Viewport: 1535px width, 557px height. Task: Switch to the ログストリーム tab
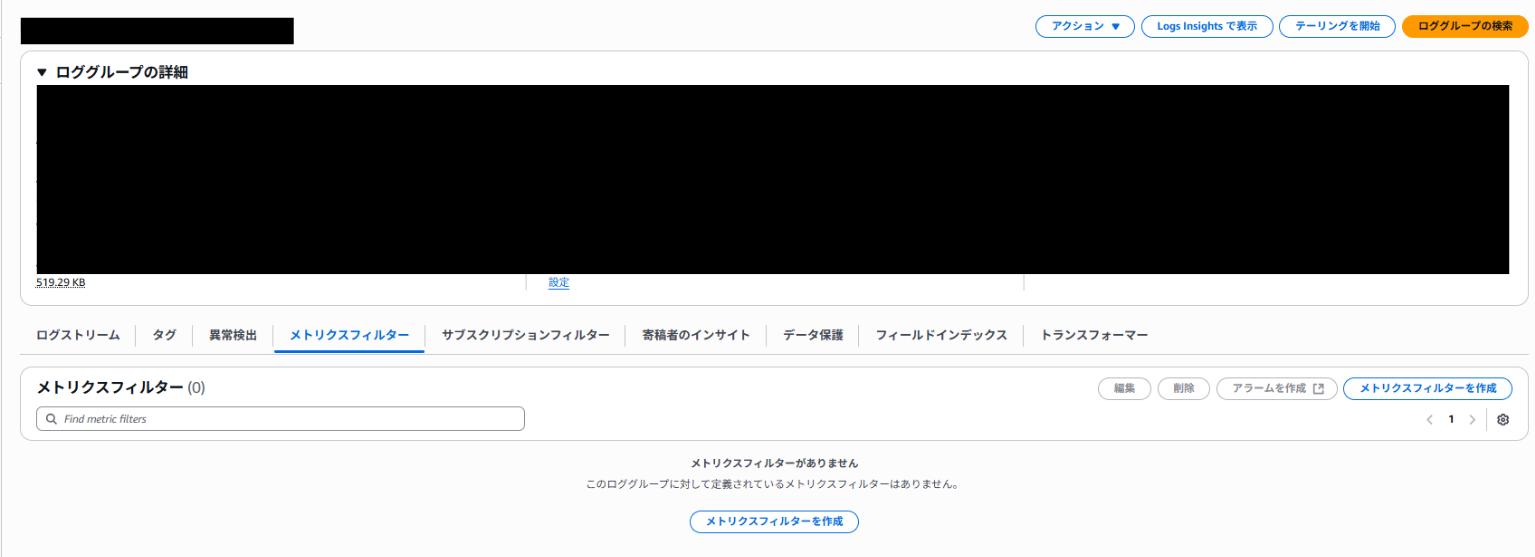78,335
